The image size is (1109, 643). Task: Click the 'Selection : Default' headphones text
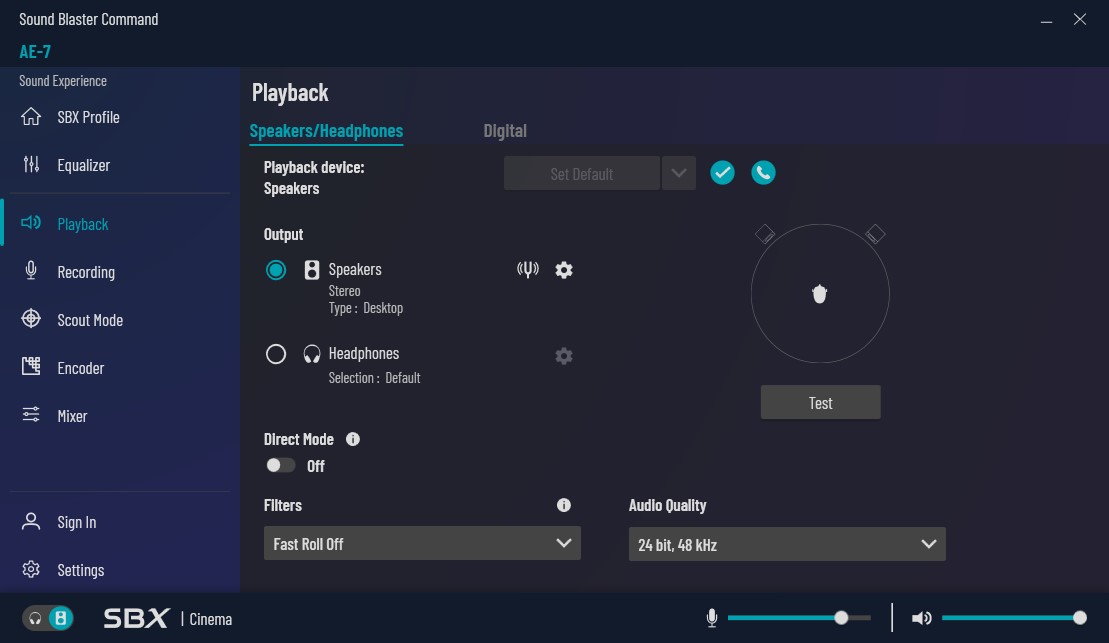click(x=374, y=378)
